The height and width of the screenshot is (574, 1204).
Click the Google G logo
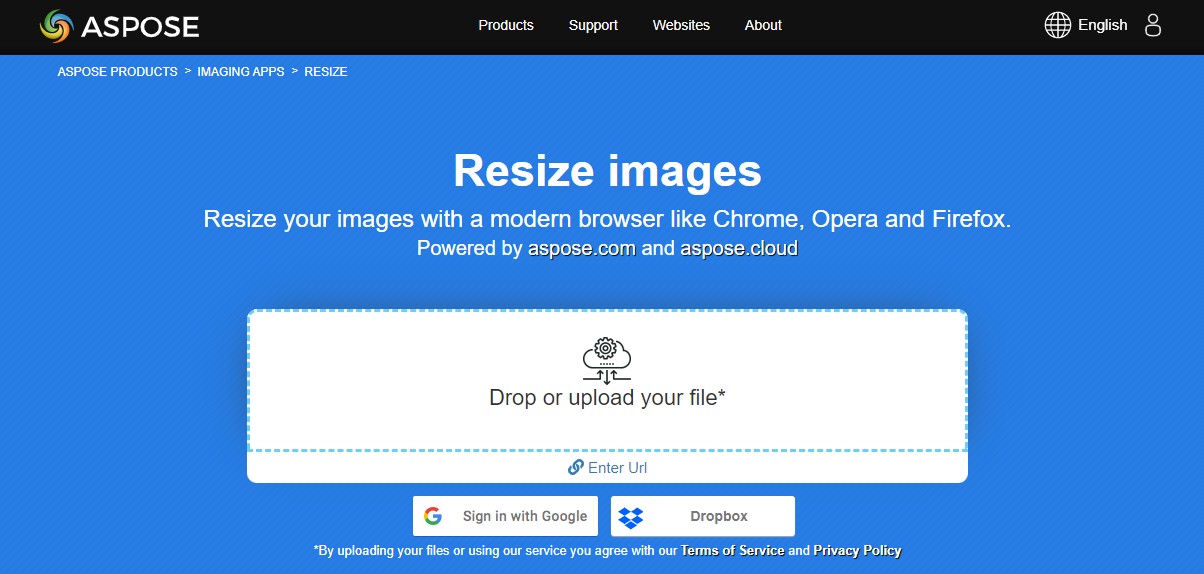tap(433, 516)
